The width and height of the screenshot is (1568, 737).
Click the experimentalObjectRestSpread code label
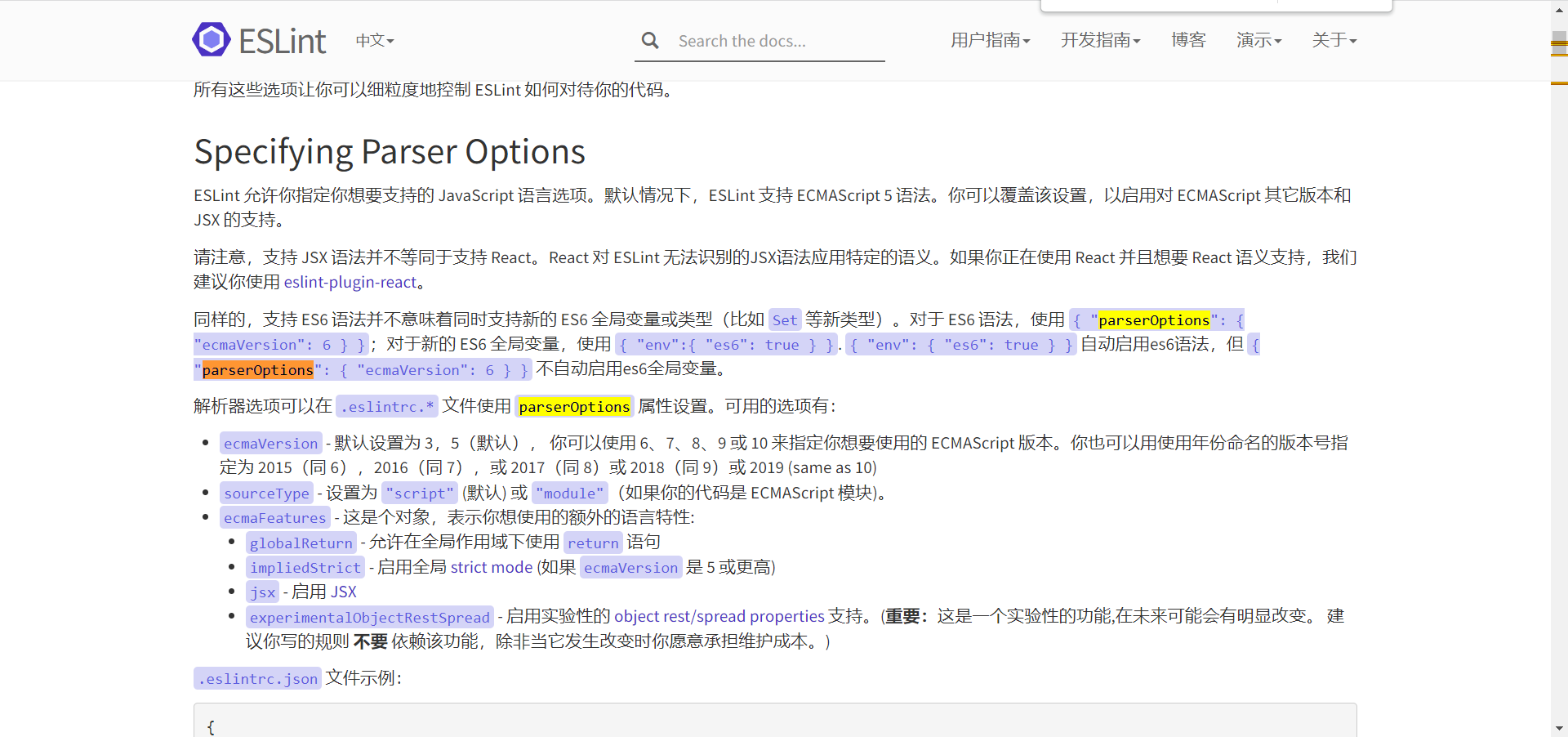(369, 617)
